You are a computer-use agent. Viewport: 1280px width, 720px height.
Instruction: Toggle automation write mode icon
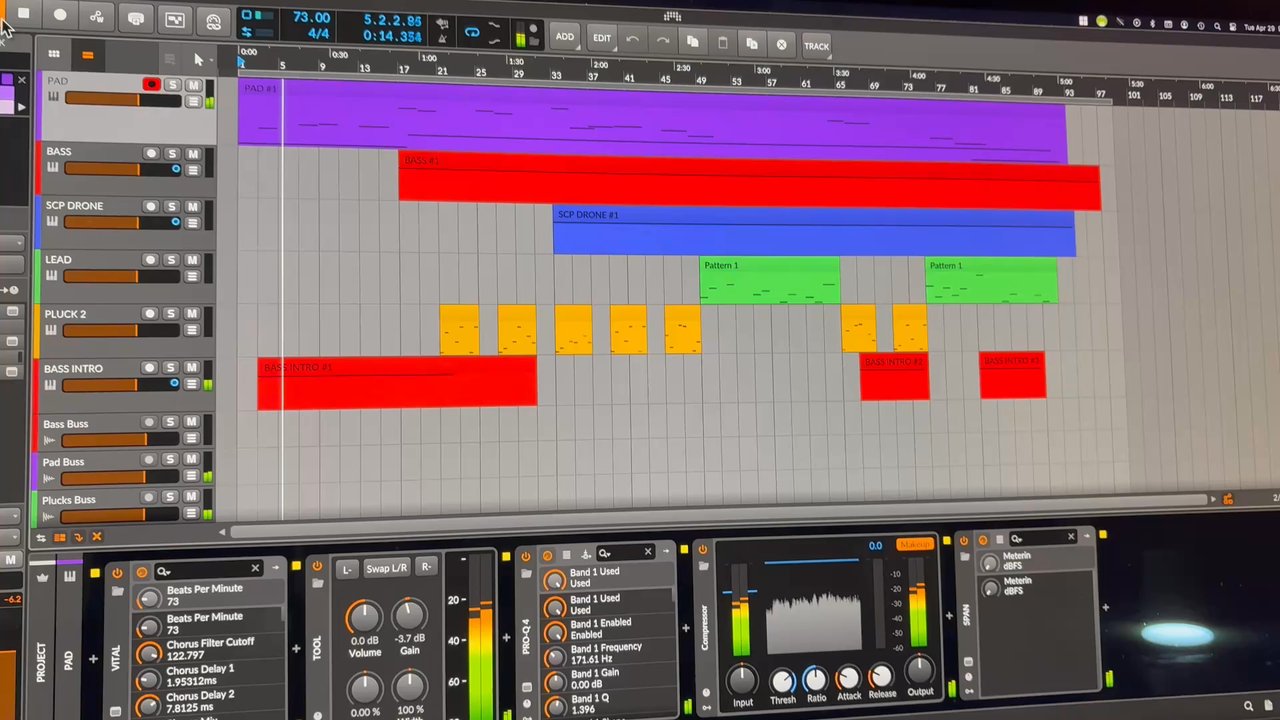click(x=97, y=17)
